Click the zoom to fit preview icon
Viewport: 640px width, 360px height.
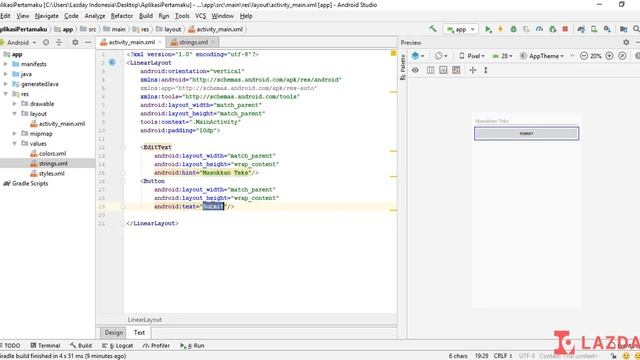click(x=622, y=56)
